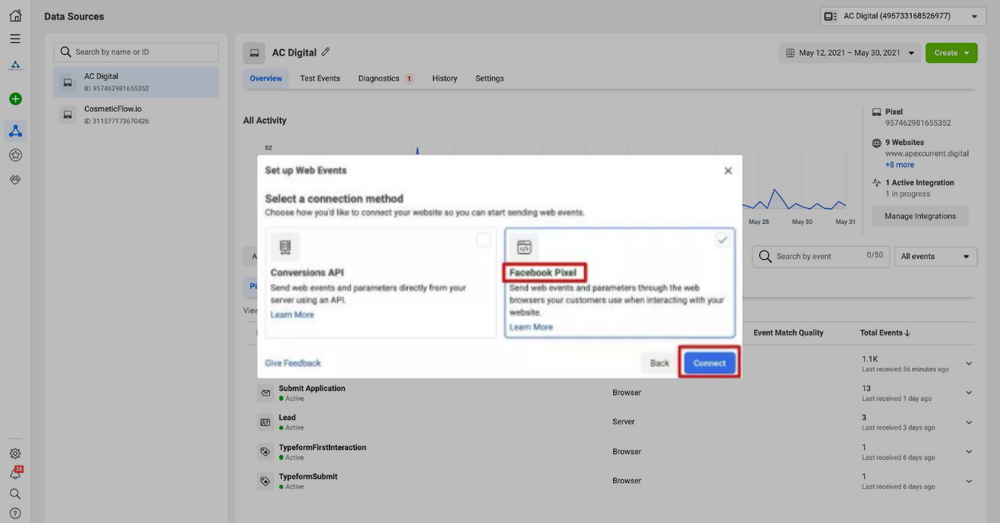Click the Submit Application event icon
The height and width of the screenshot is (523, 1000).
point(265,393)
